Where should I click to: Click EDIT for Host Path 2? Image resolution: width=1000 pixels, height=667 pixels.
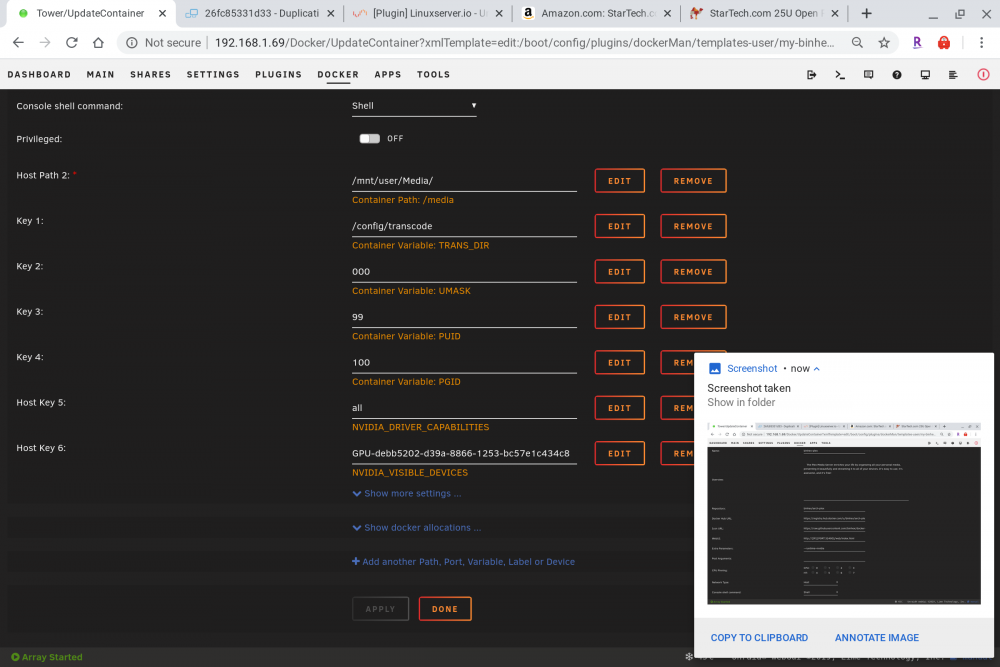(619, 181)
